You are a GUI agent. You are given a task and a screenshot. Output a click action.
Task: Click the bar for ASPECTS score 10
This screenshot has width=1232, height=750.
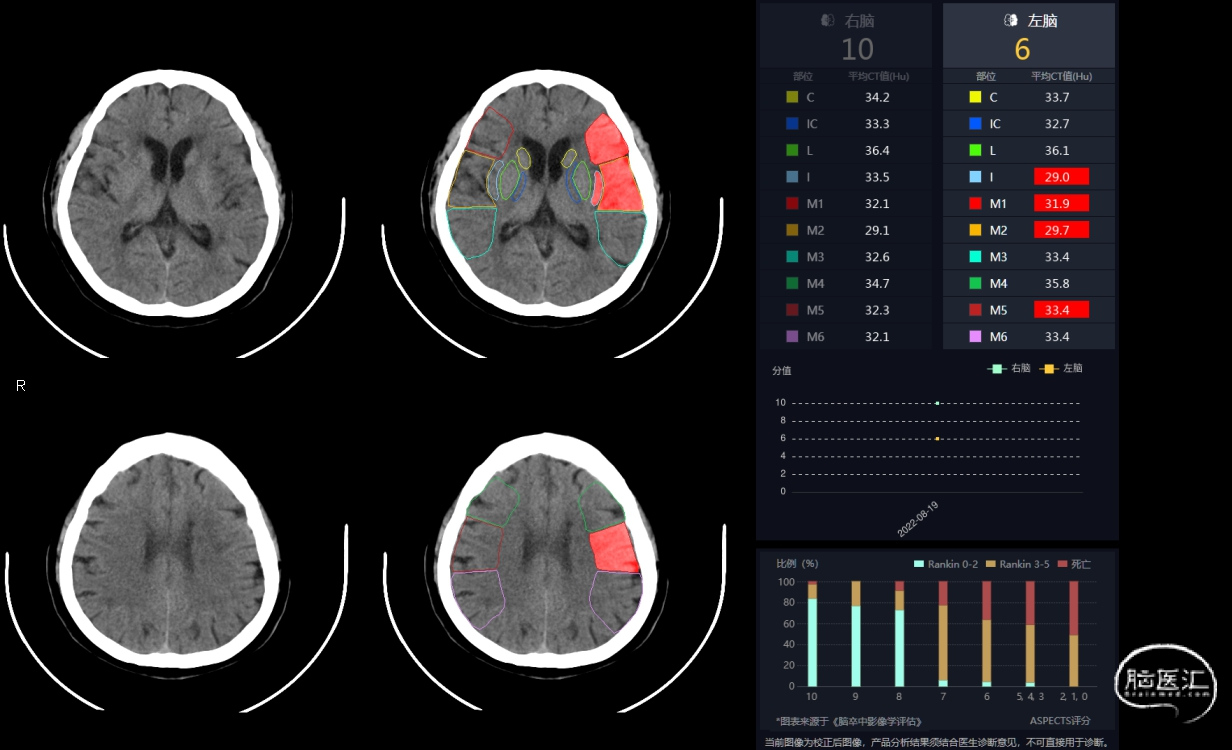pyautogui.click(x=812, y=640)
